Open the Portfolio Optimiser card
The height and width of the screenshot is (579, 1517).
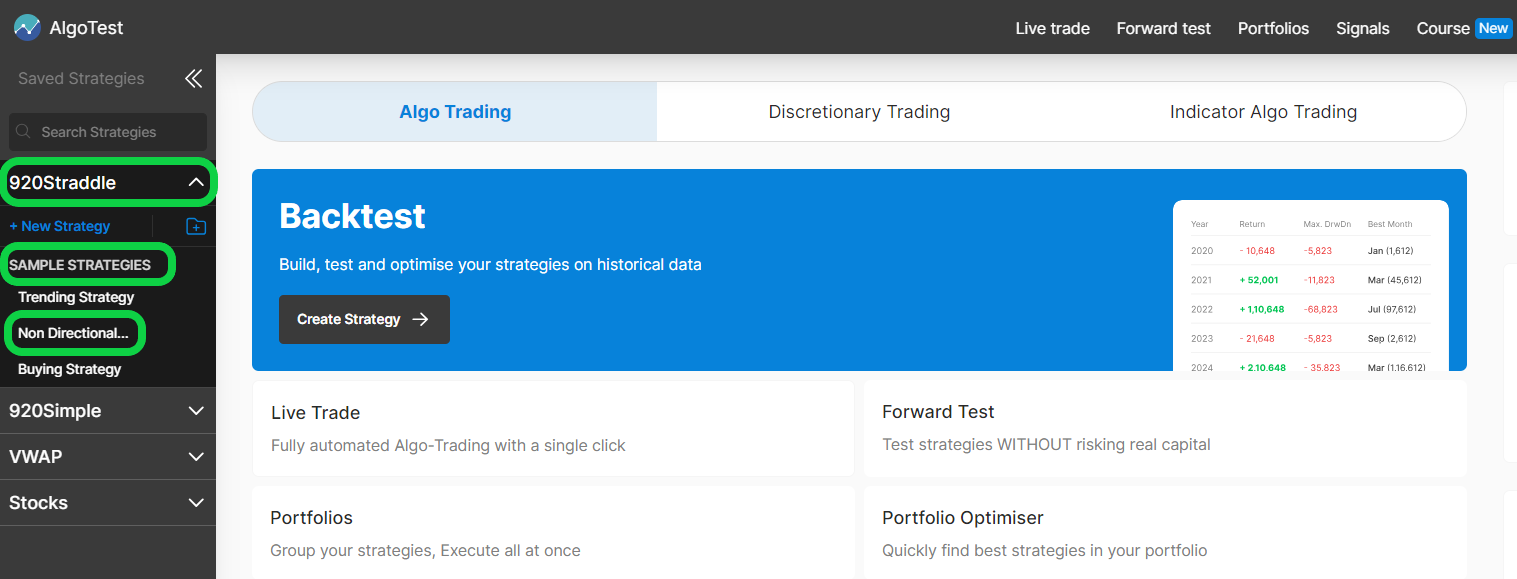click(x=1165, y=533)
